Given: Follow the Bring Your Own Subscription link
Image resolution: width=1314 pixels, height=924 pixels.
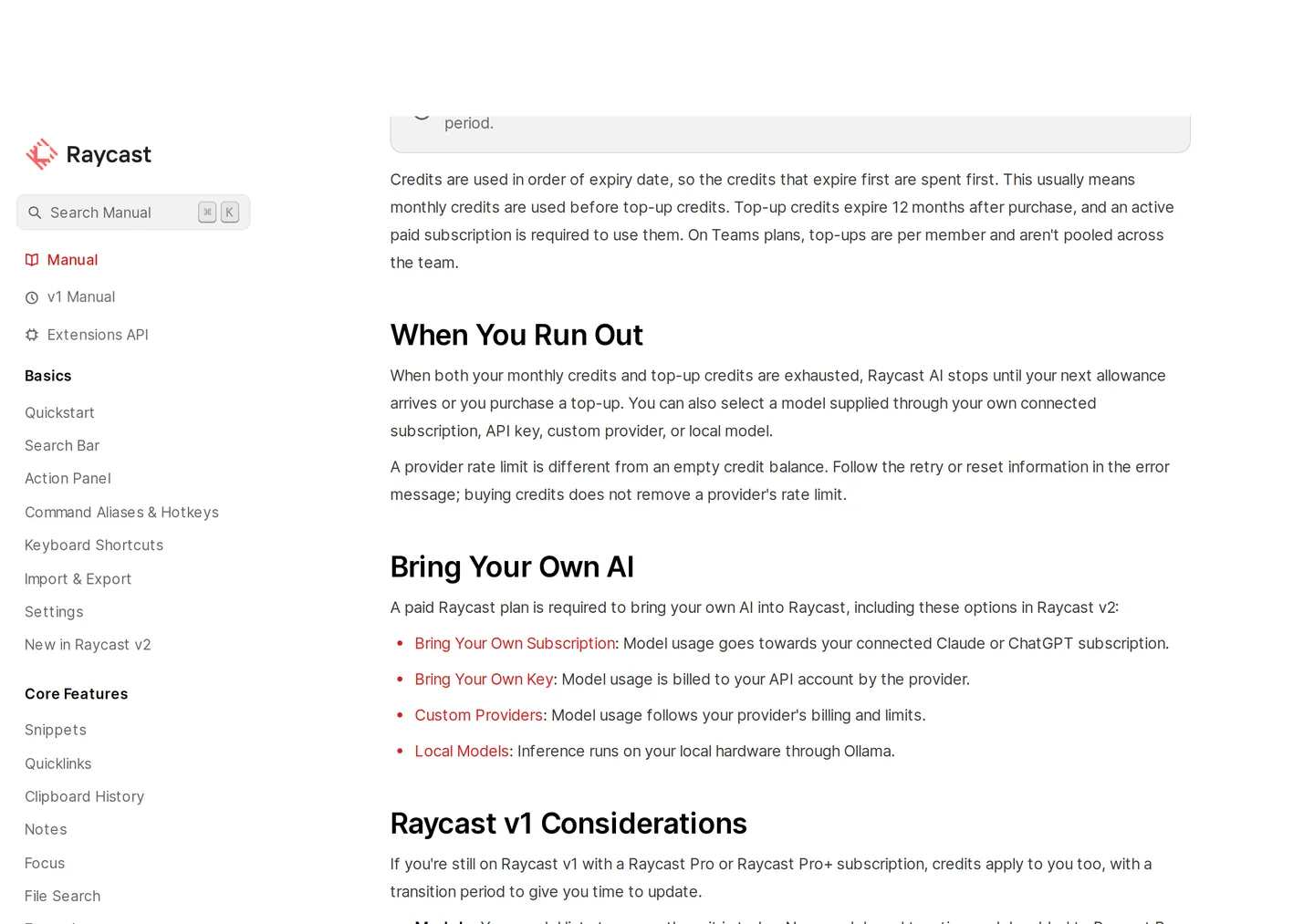Looking at the screenshot, I should (x=515, y=643).
